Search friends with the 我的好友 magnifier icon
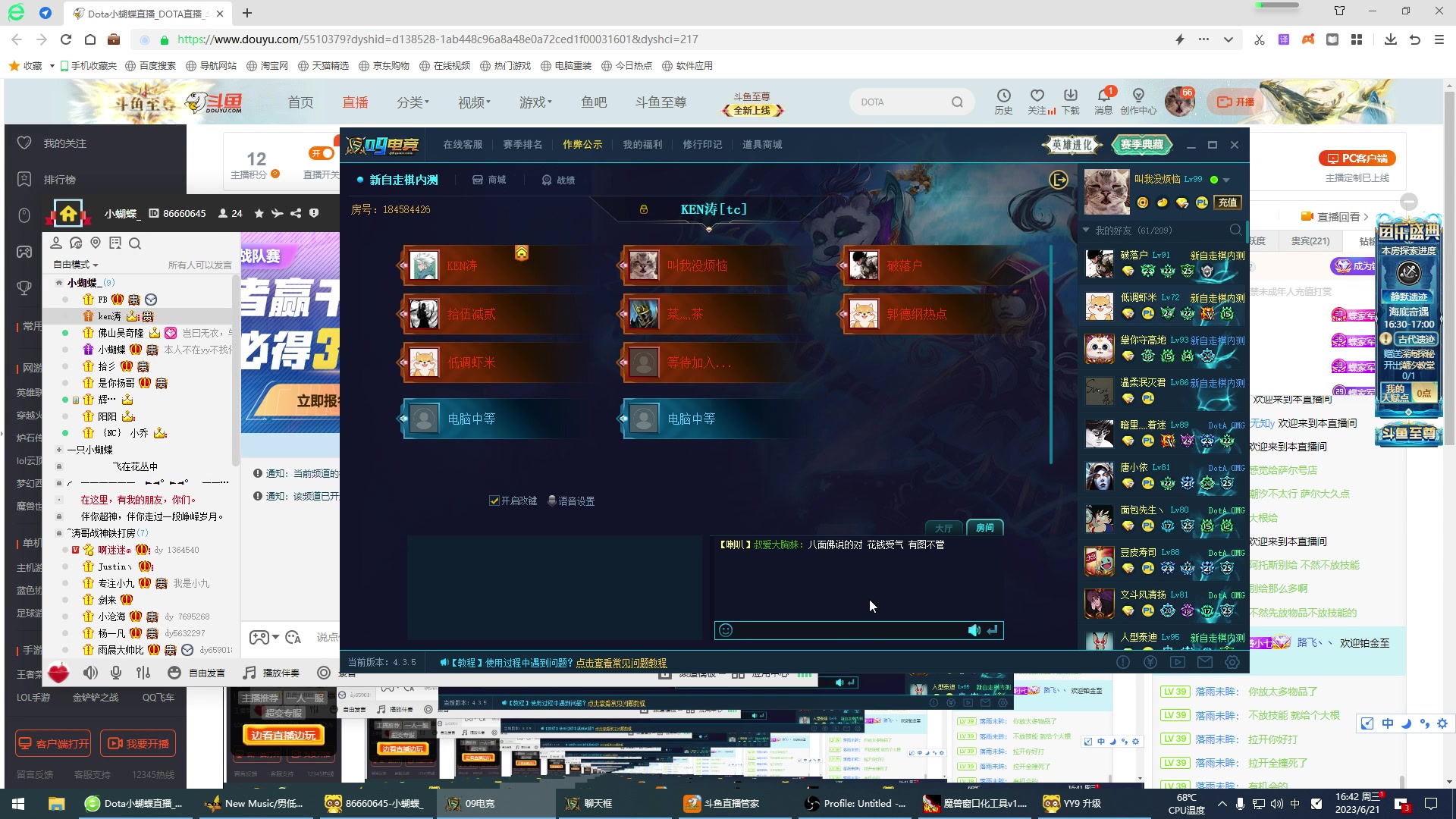 pos(1235,230)
